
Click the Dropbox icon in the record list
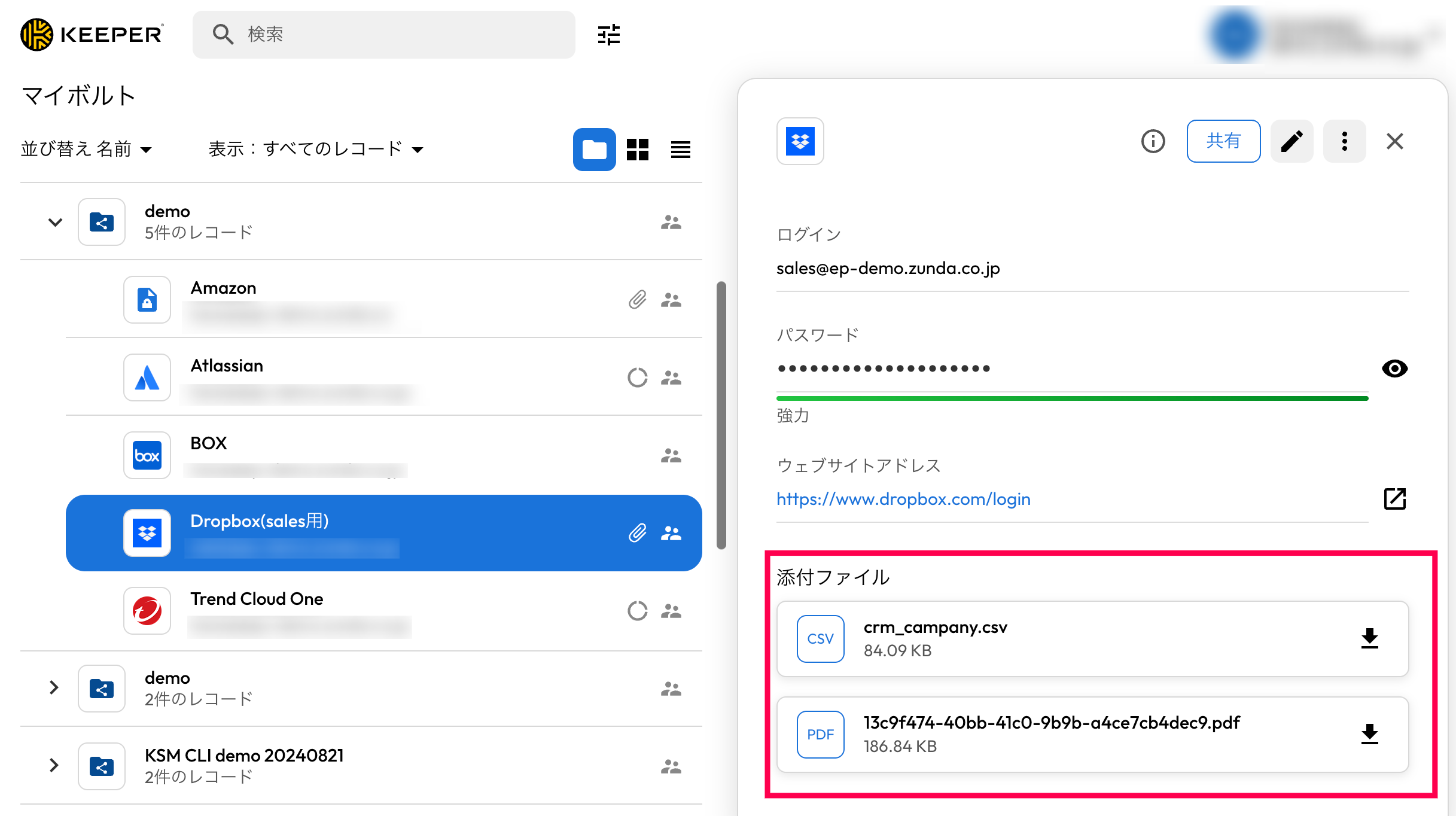(147, 533)
